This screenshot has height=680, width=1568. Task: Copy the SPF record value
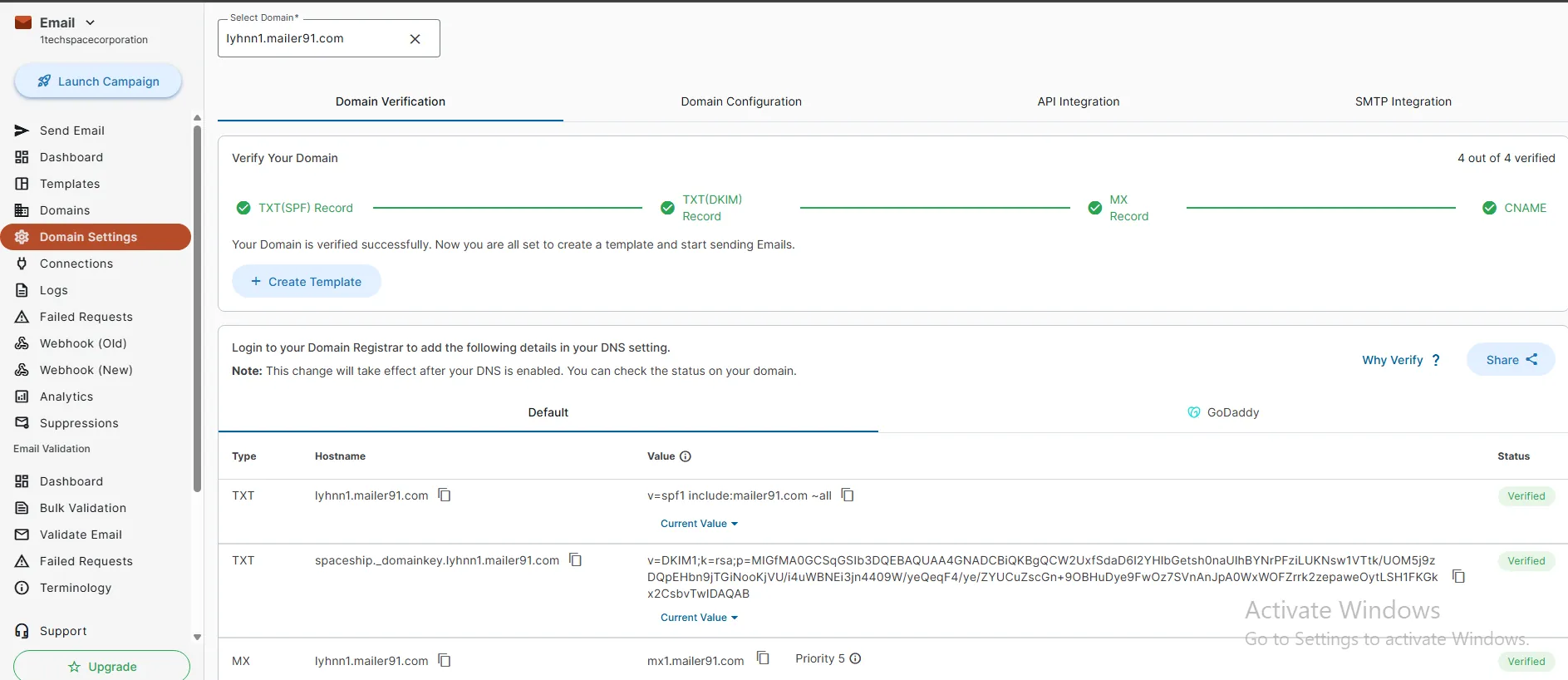(x=848, y=495)
